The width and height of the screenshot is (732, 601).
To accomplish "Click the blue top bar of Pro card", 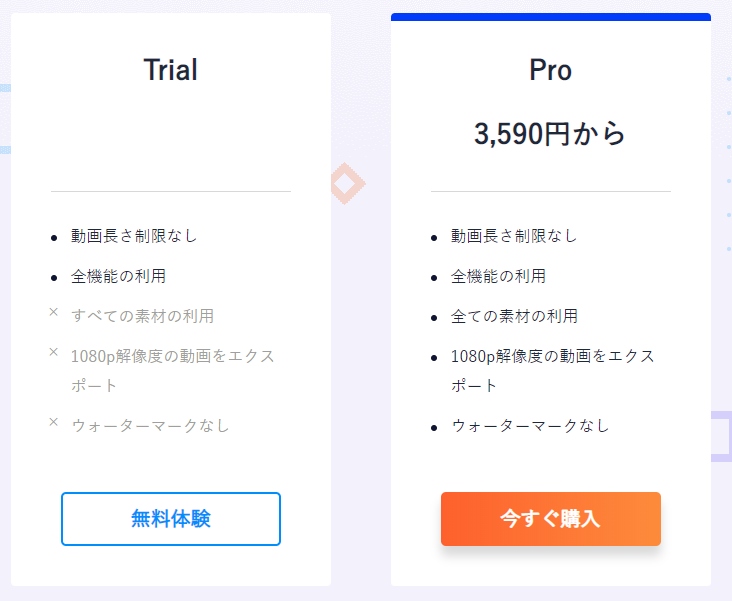I will click(551, 17).
